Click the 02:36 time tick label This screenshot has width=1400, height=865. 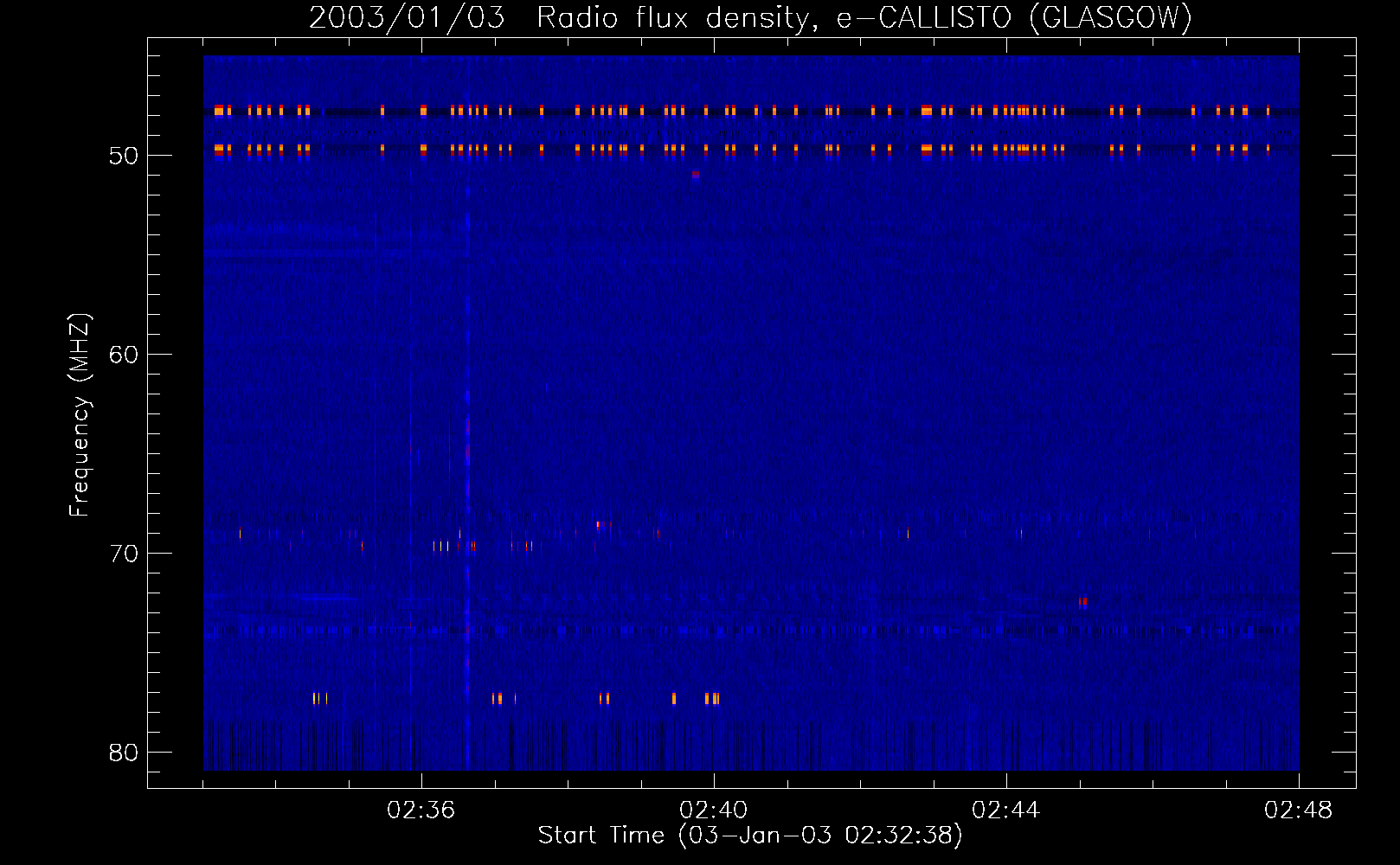tap(421, 811)
